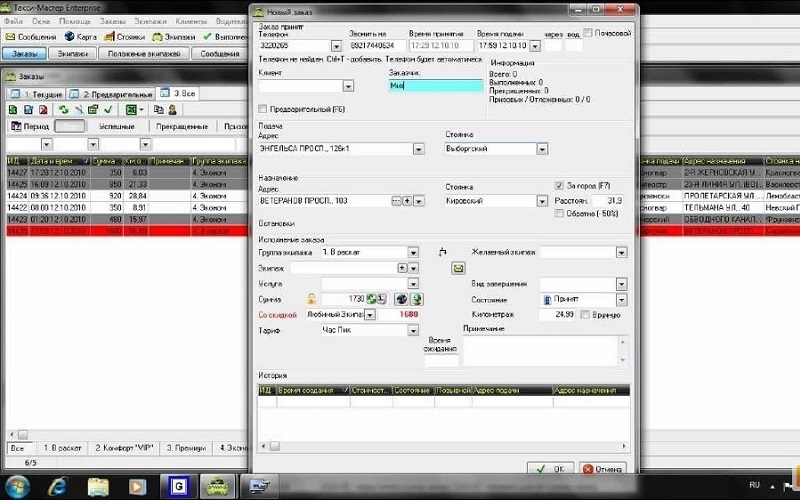Expand the Тариф Час Пик dropdown
The height and width of the screenshot is (500, 800).
pyautogui.click(x=413, y=331)
